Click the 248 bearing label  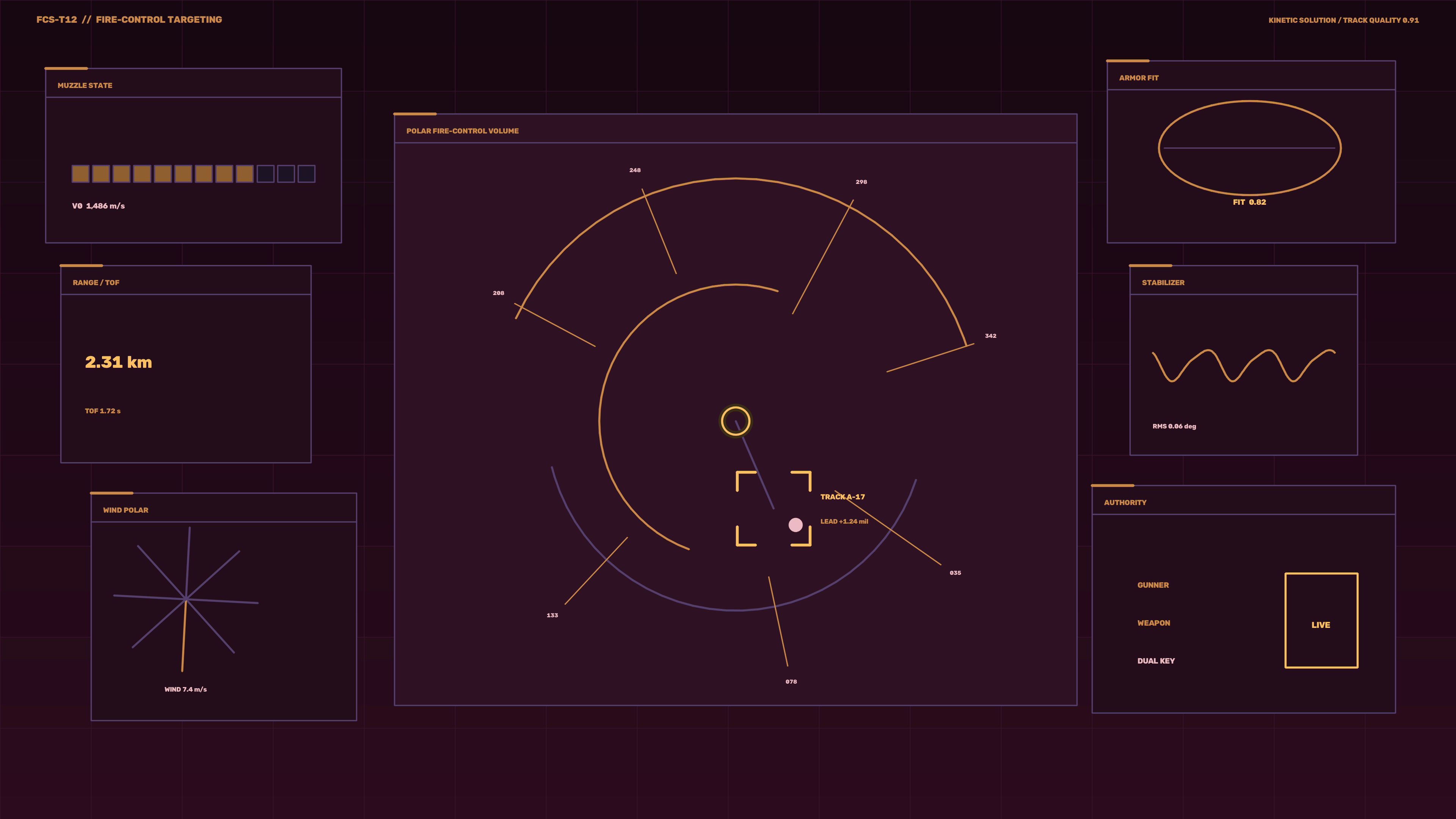click(x=635, y=170)
